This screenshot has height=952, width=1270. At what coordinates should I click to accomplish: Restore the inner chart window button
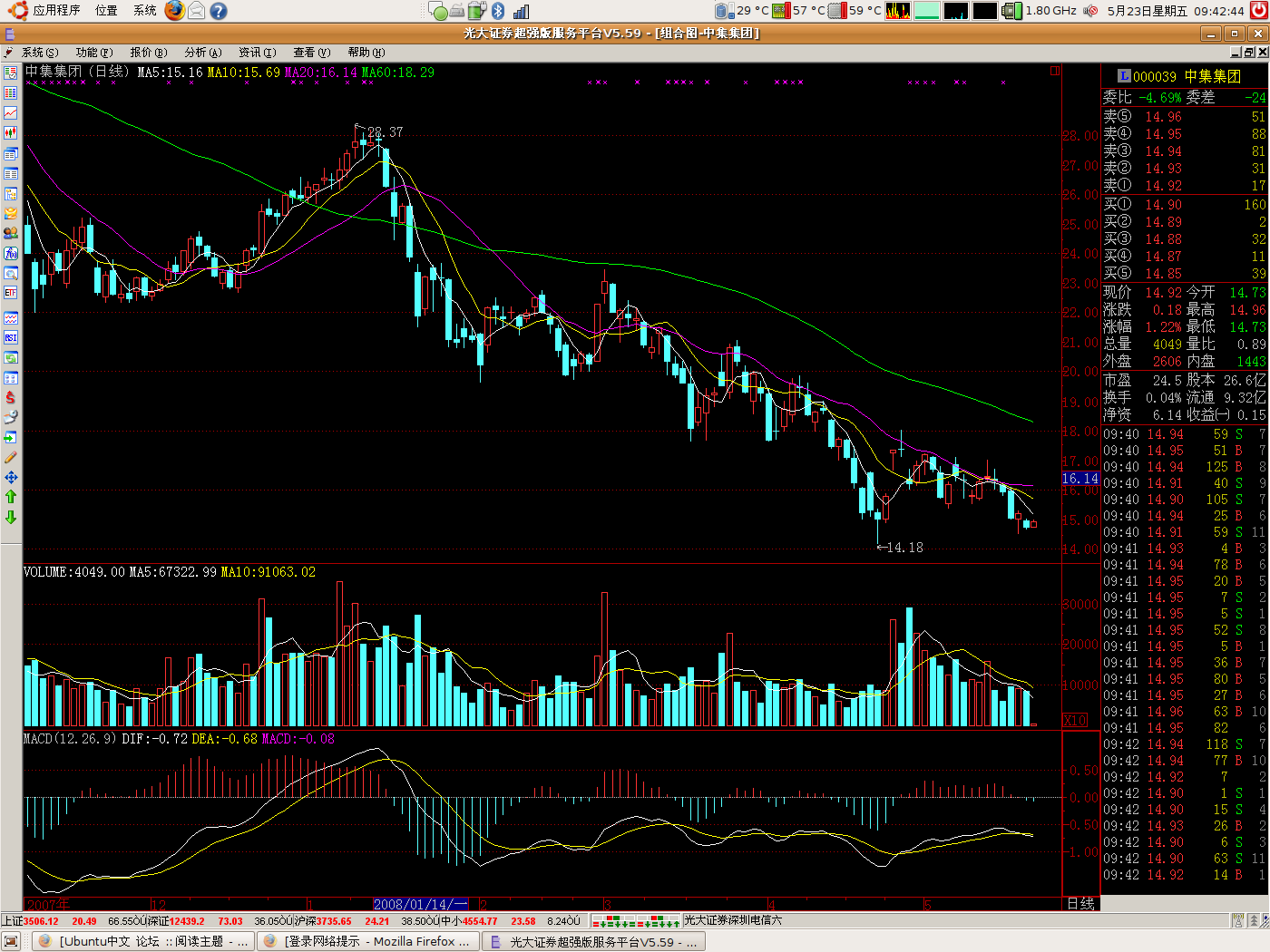[1248, 53]
